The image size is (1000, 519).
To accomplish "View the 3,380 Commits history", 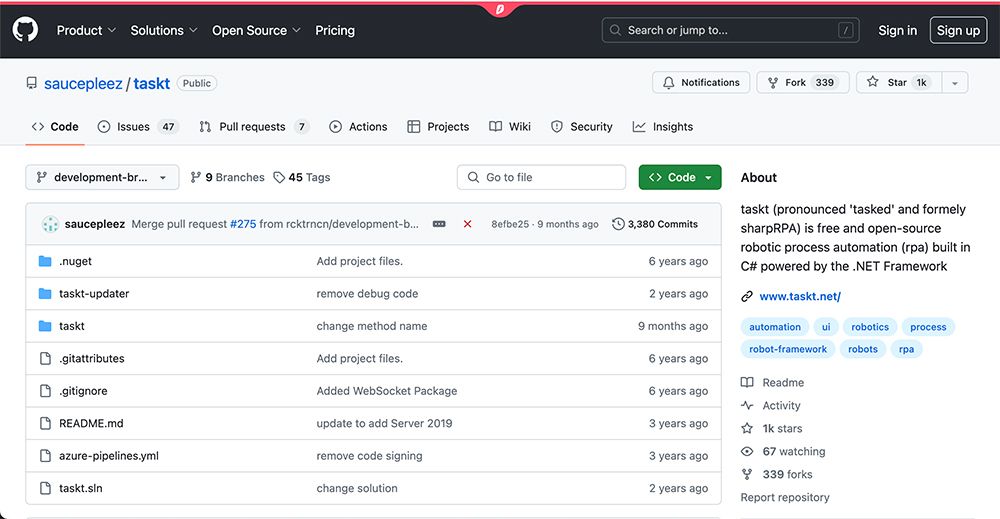I will [x=655, y=224].
